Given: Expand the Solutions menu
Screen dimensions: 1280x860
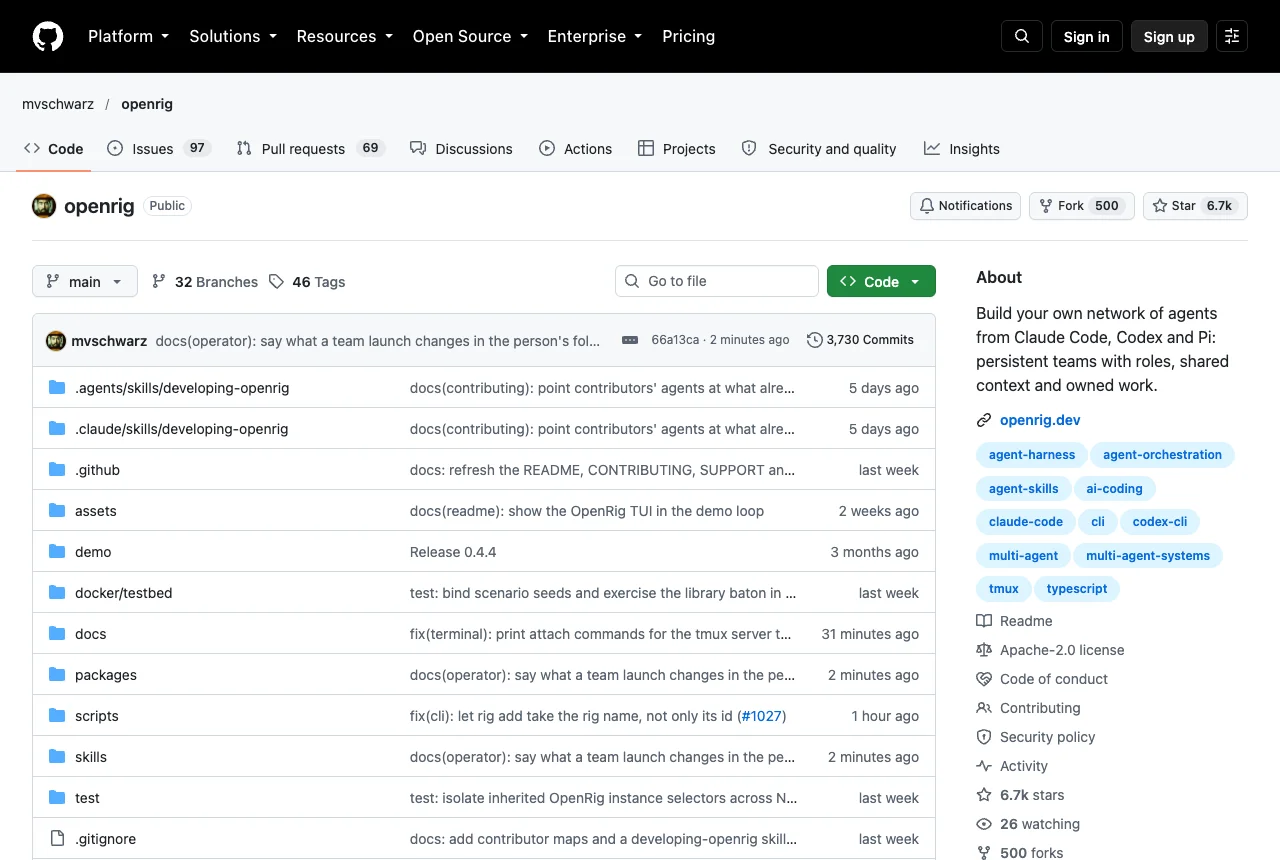Looking at the screenshot, I should coord(233,36).
